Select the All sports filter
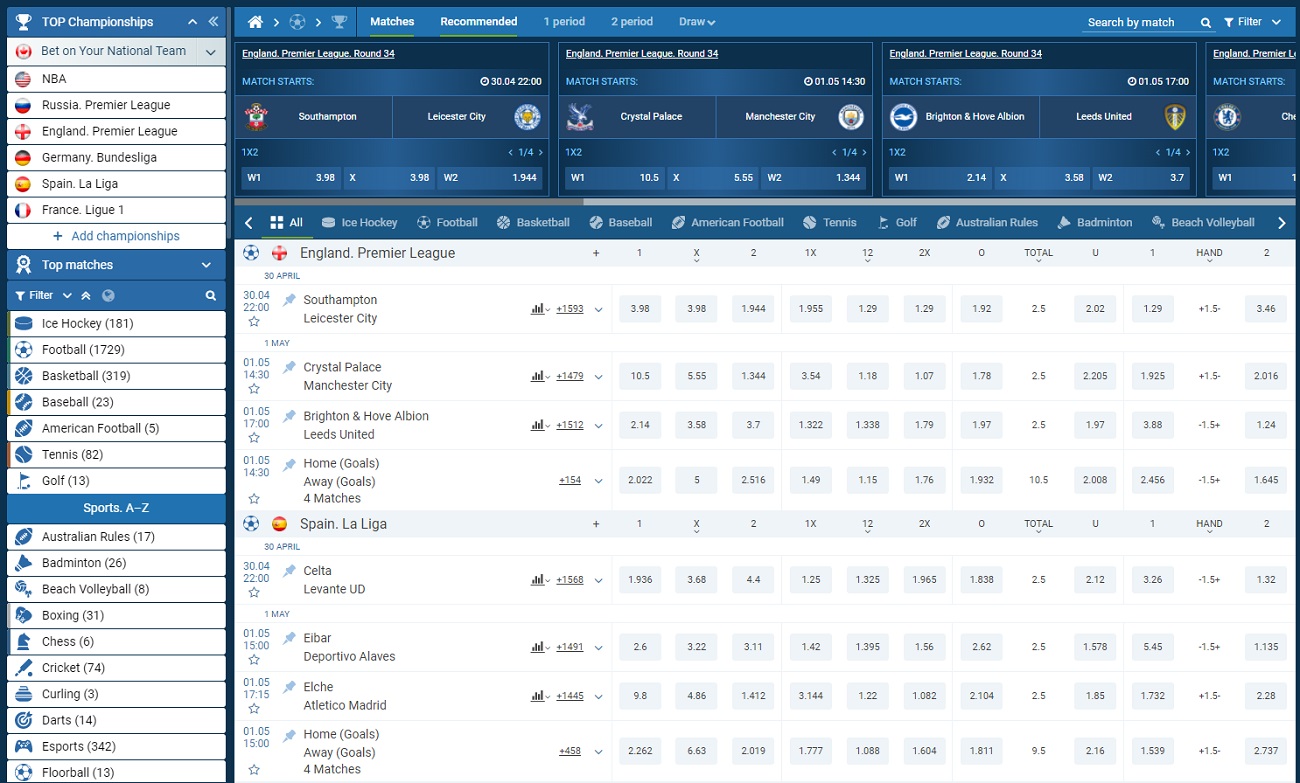 pyautogui.click(x=286, y=223)
